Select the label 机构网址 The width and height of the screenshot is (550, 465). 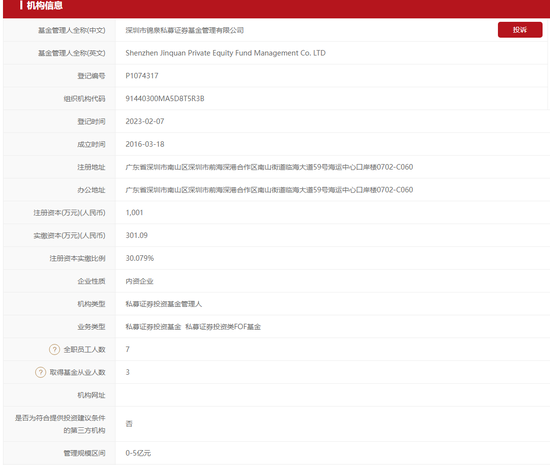(91, 395)
